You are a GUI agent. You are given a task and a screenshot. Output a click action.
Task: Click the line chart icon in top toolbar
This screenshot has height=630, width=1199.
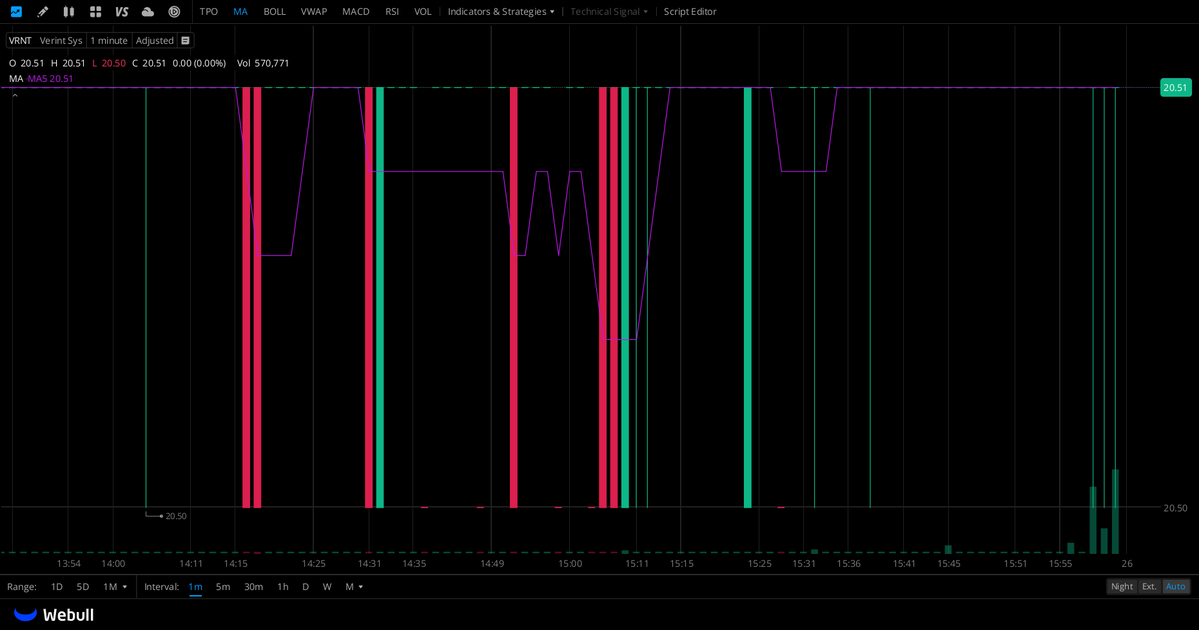point(16,11)
